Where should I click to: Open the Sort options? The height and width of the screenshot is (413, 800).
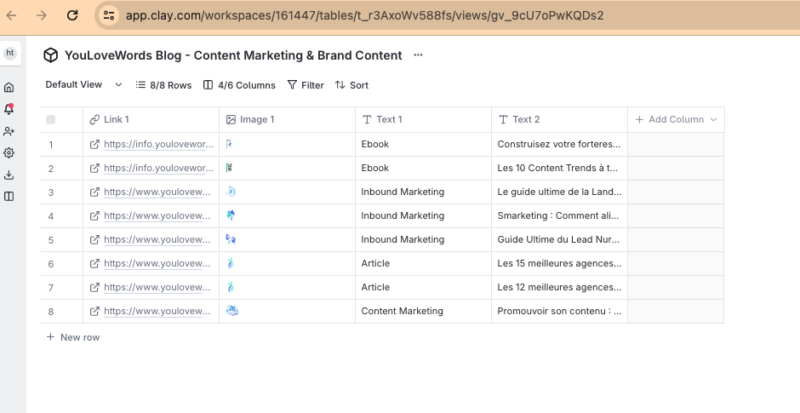[x=352, y=85]
